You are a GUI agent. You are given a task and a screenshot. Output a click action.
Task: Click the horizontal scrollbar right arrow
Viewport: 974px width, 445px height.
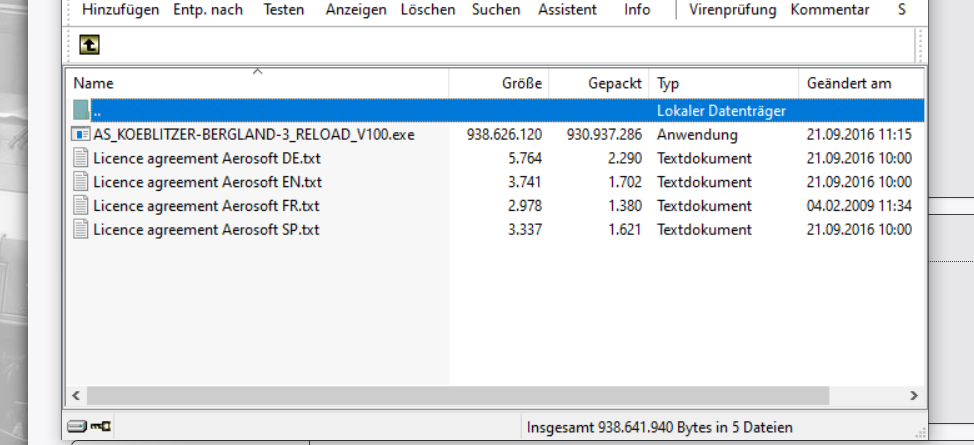click(x=912, y=395)
